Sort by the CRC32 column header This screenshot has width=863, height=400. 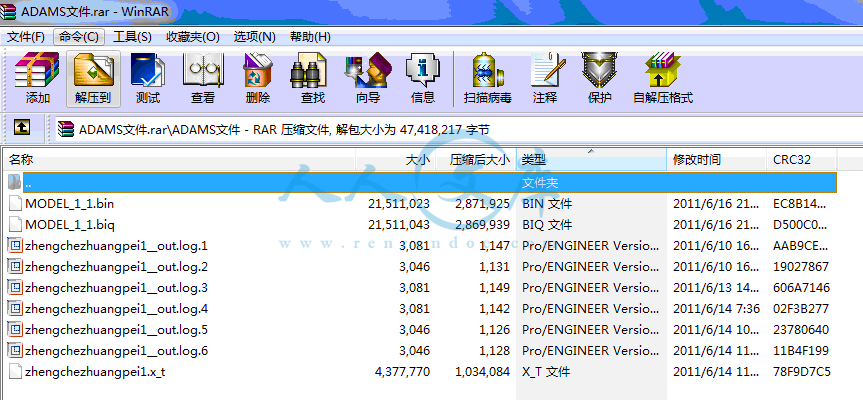tap(802, 160)
